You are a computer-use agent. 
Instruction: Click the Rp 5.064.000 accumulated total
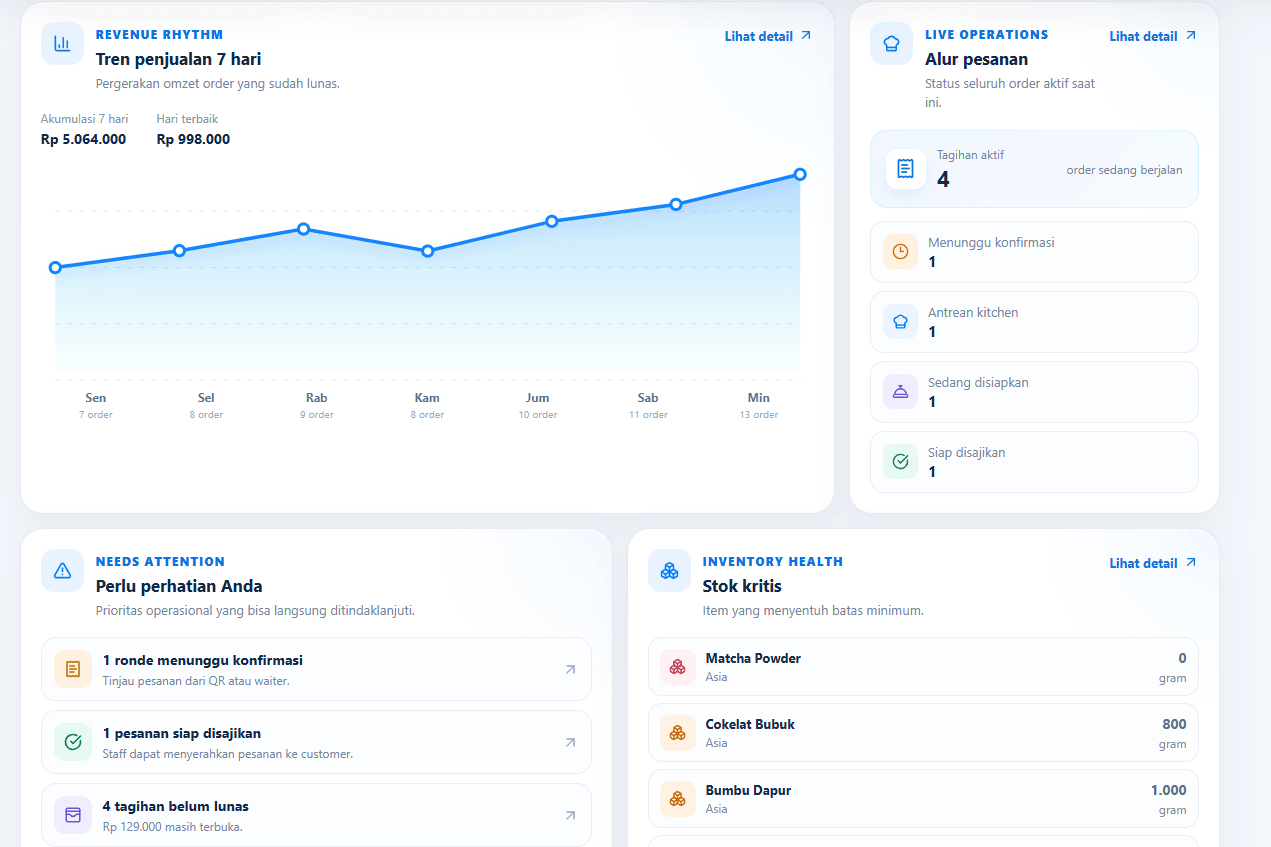pyautogui.click(x=84, y=139)
